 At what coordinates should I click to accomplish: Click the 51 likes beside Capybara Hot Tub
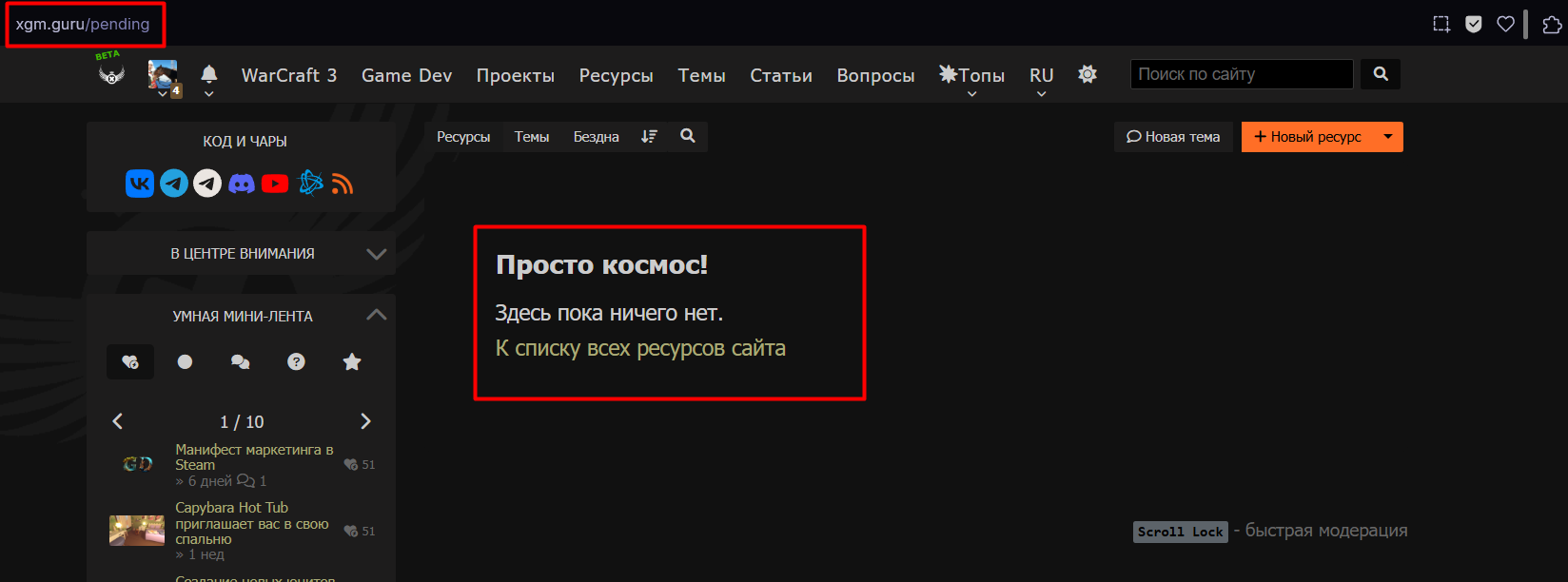(360, 532)
